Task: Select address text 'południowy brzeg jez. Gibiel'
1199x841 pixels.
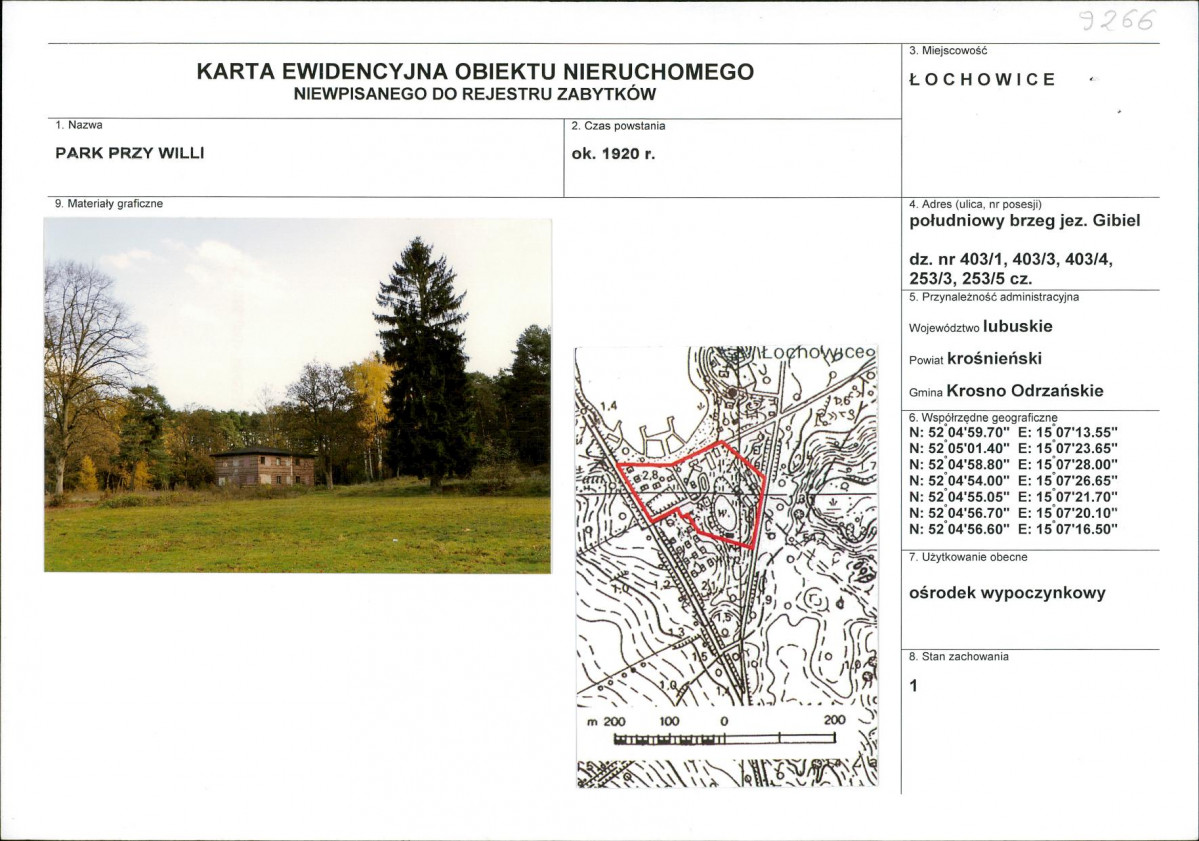Action: [x=1025, y=221]
